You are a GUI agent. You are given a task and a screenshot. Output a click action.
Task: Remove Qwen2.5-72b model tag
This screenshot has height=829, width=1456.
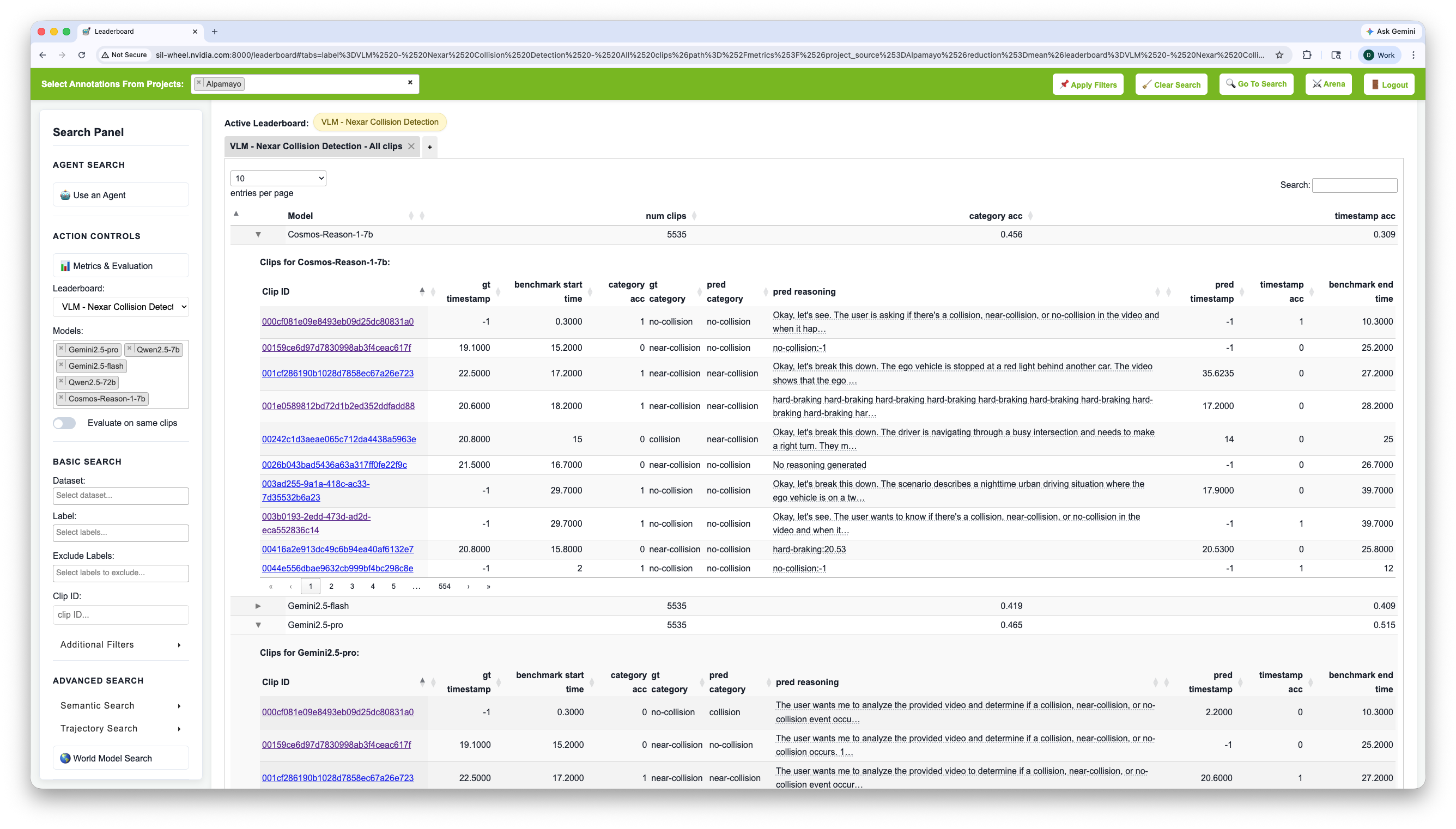click(x=61, y=381)
